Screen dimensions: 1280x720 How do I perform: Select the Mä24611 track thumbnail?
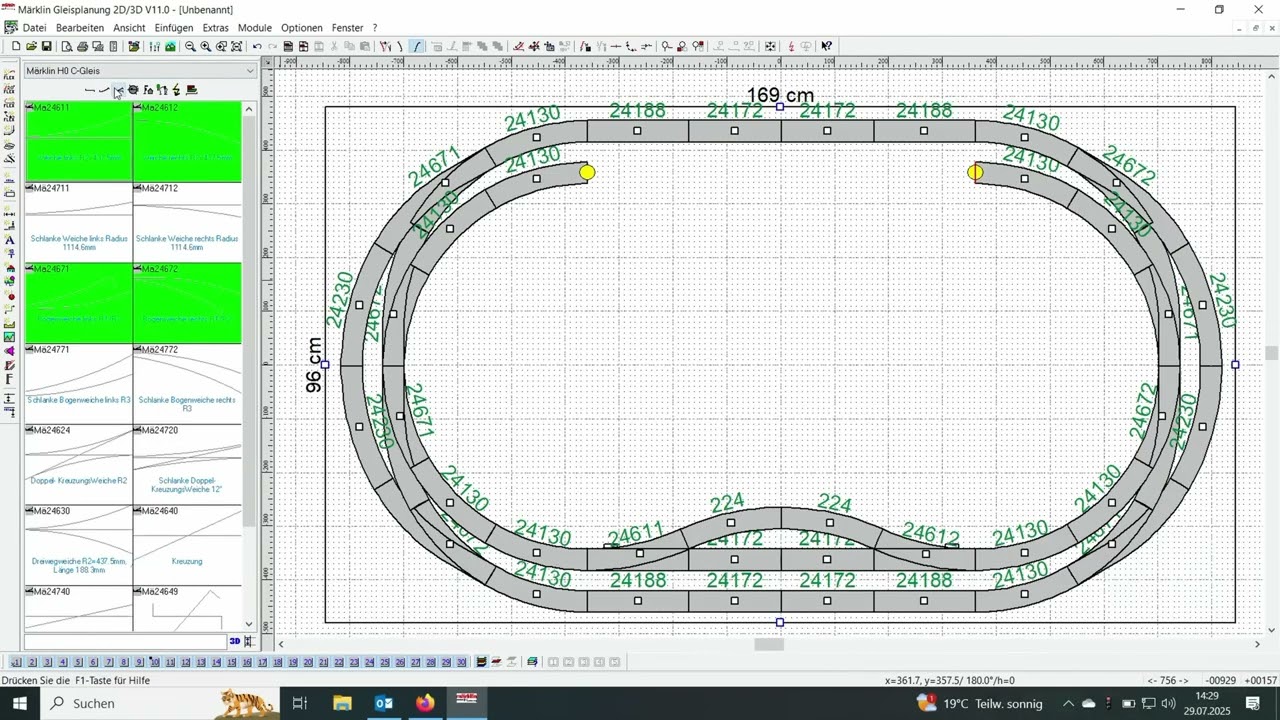(x=78, y=141)
